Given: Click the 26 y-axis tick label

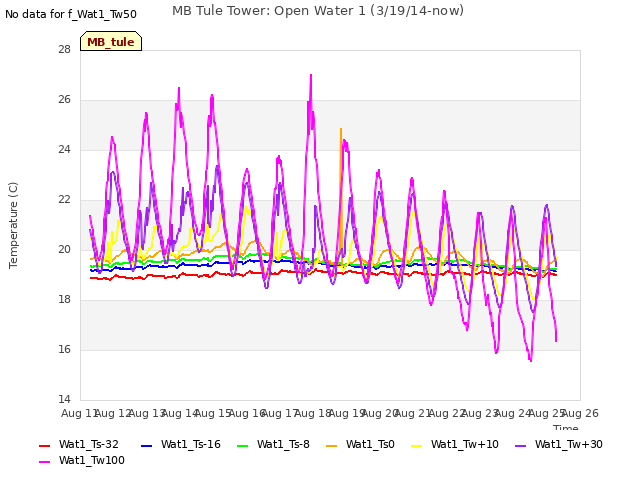Looking at the screenshot, I should [64, 100].
